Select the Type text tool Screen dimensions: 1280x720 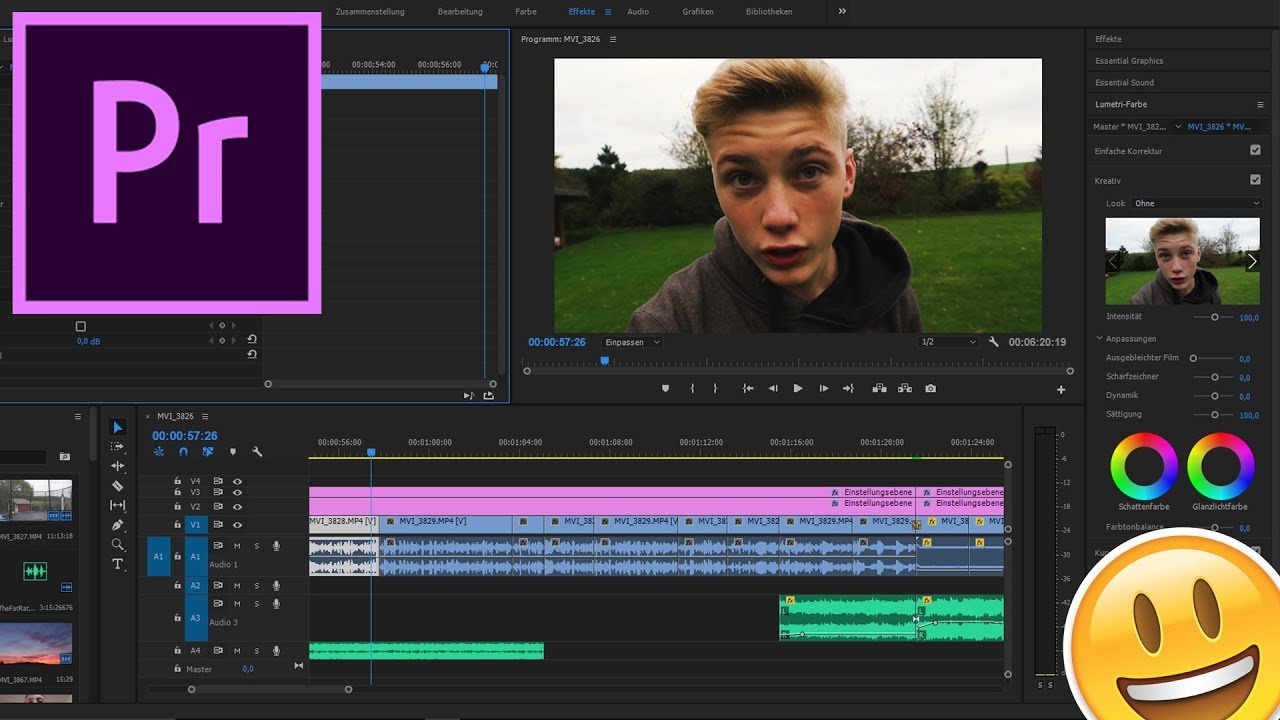tap(118, 564)
